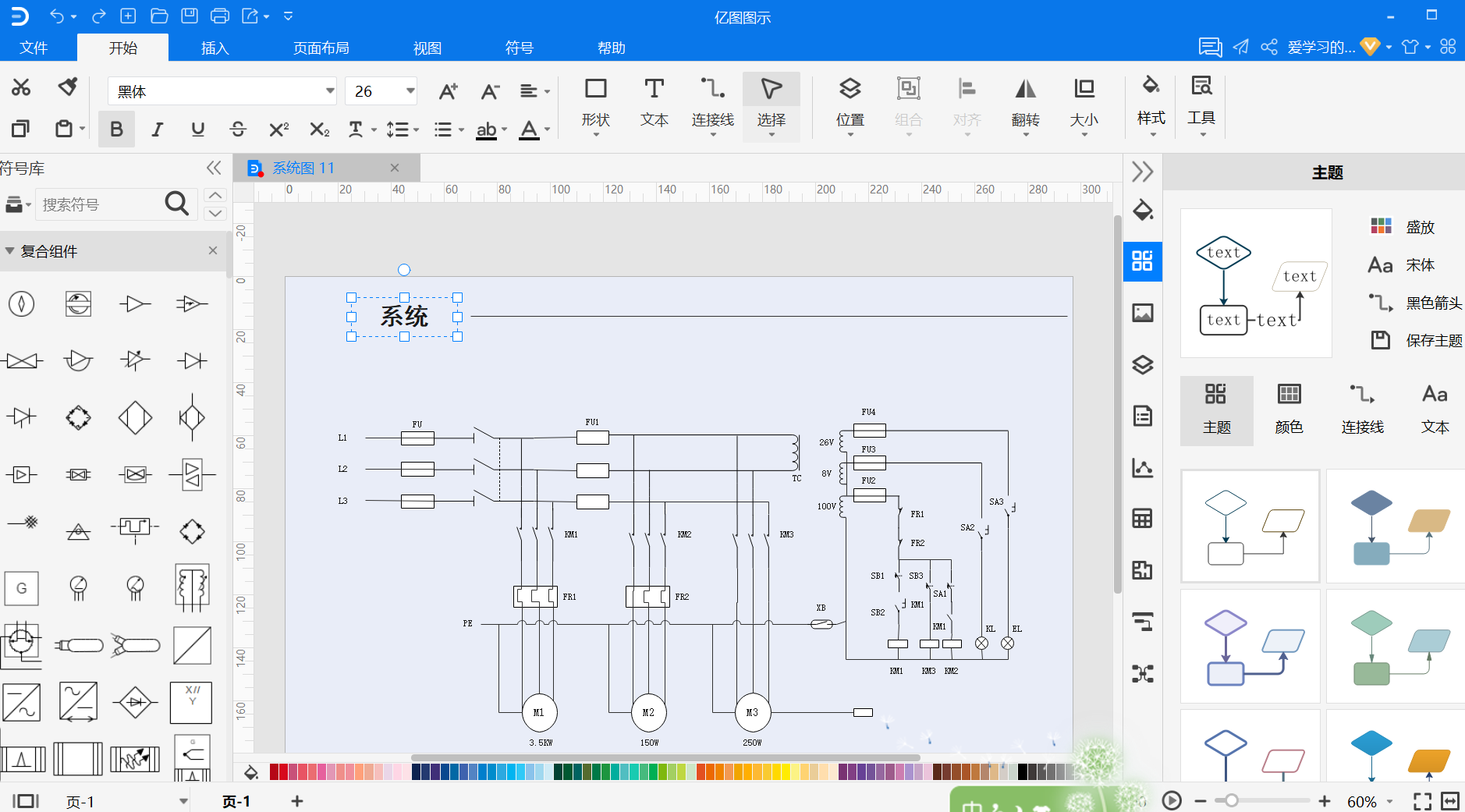Activate the Select pointer tool

pos(771,105)
